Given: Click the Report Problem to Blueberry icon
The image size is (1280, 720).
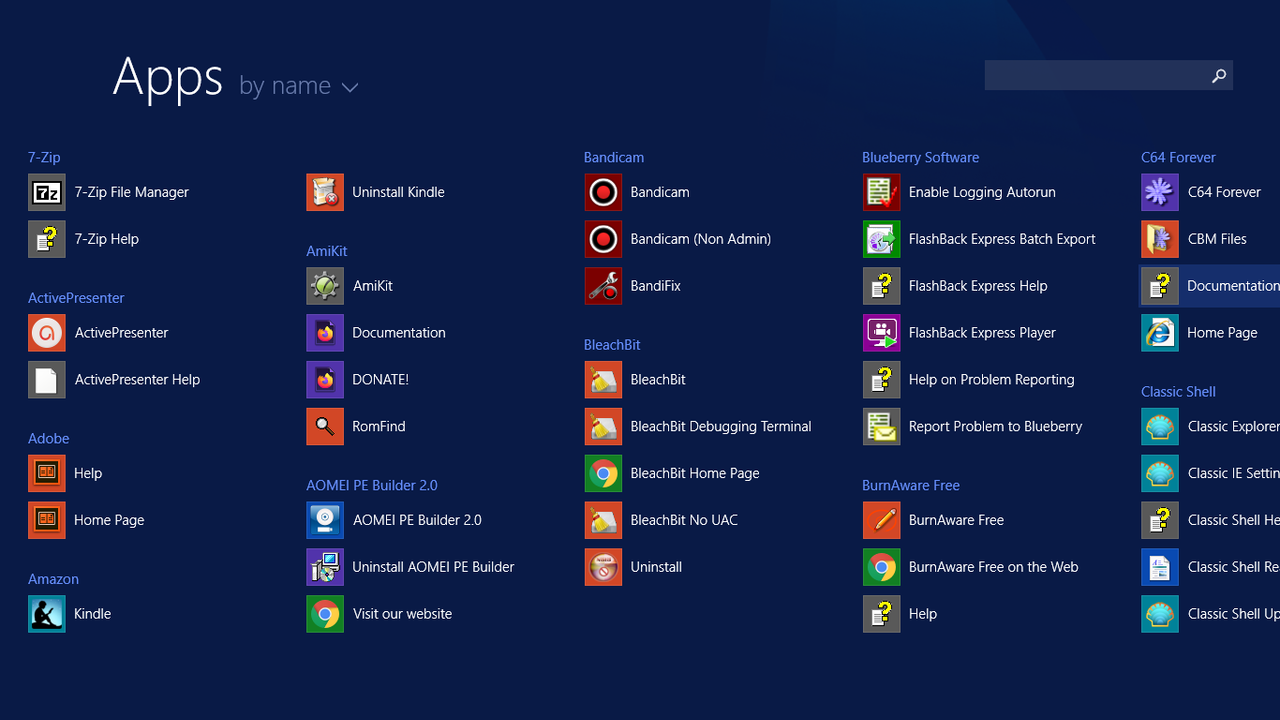Looking at the screenshot, I should point(881,426).
